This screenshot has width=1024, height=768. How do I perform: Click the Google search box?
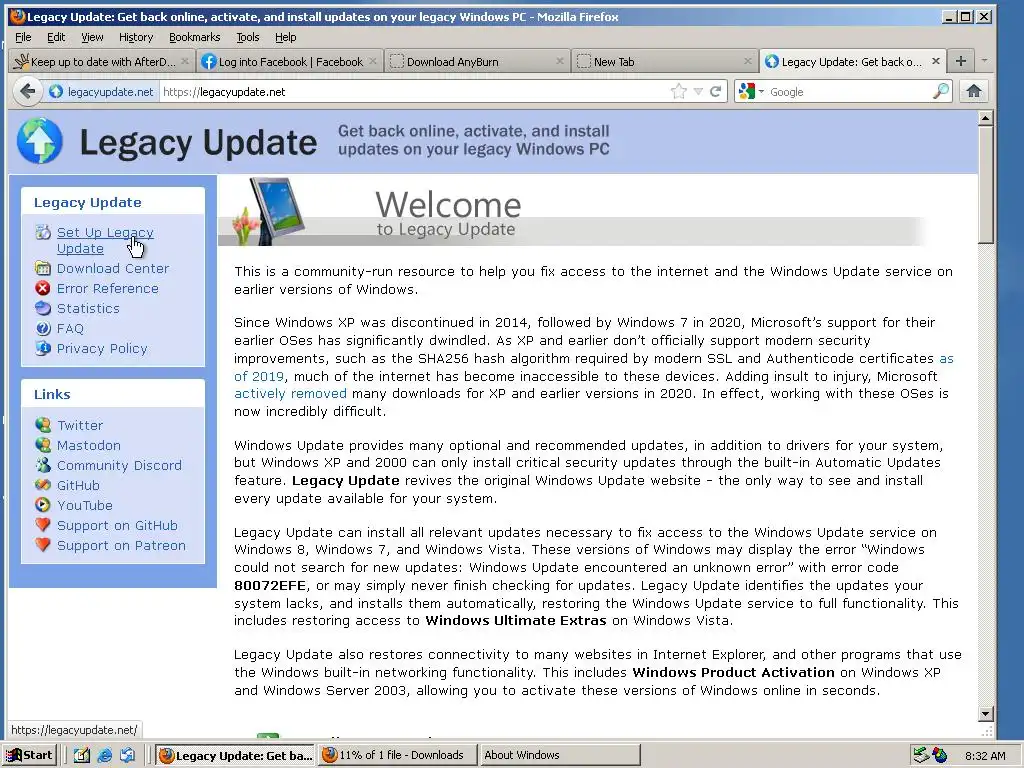pyautogui.click(x=848, y=91)
